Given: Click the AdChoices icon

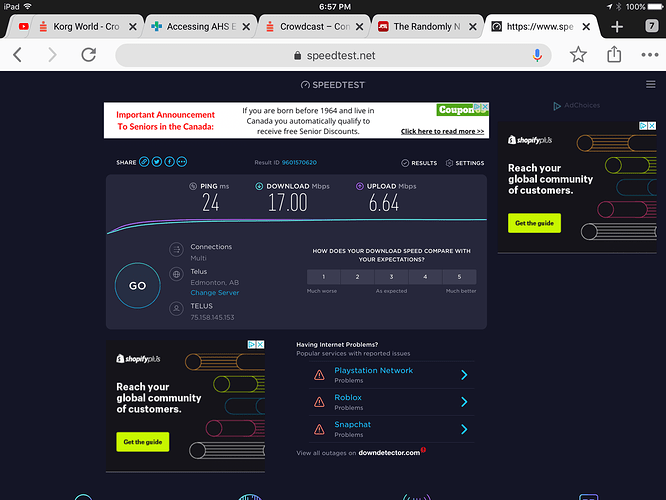Looking at the screenshot, I should (x=557, y=106).
